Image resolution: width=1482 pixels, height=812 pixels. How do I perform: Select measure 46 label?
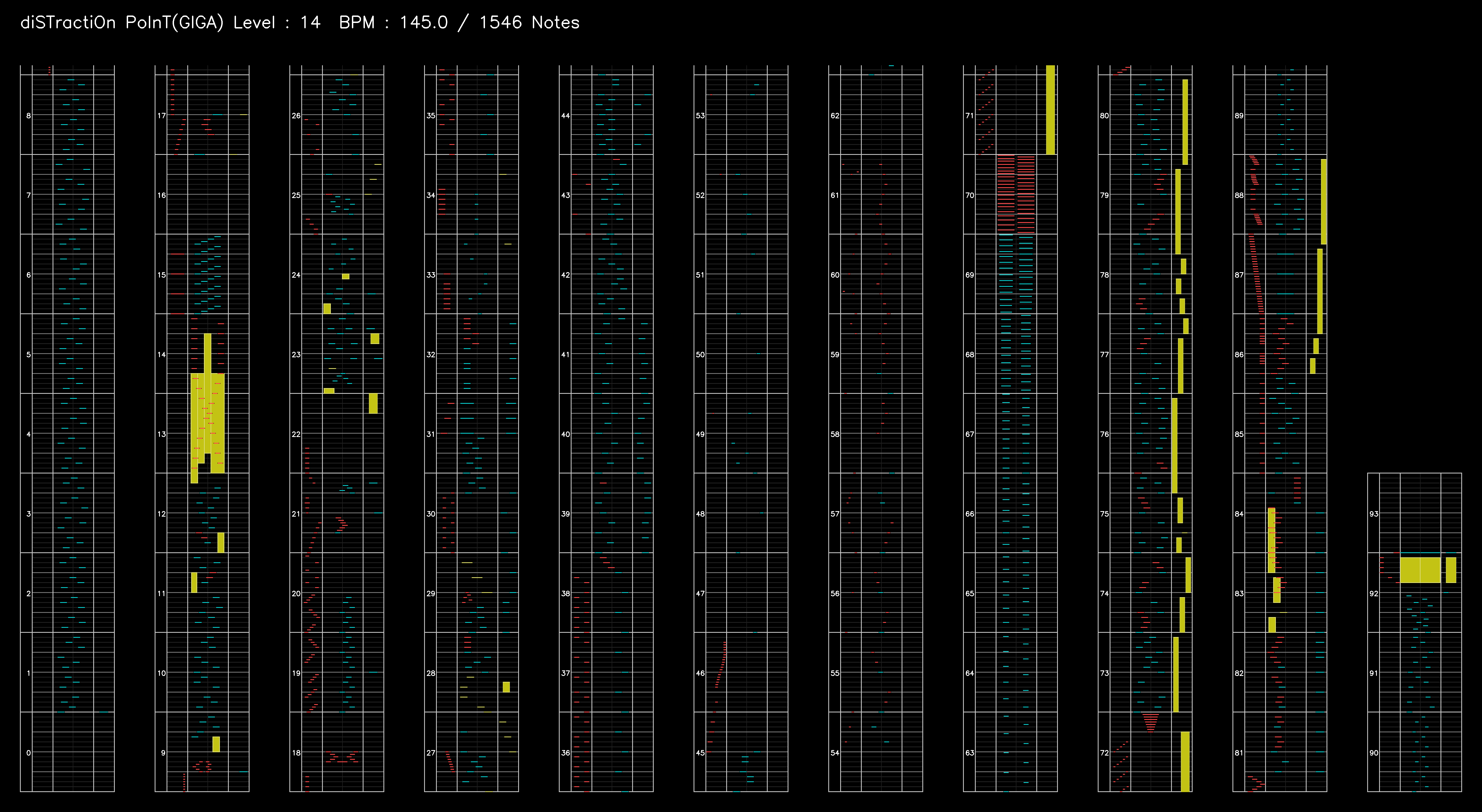coord(700,673)
